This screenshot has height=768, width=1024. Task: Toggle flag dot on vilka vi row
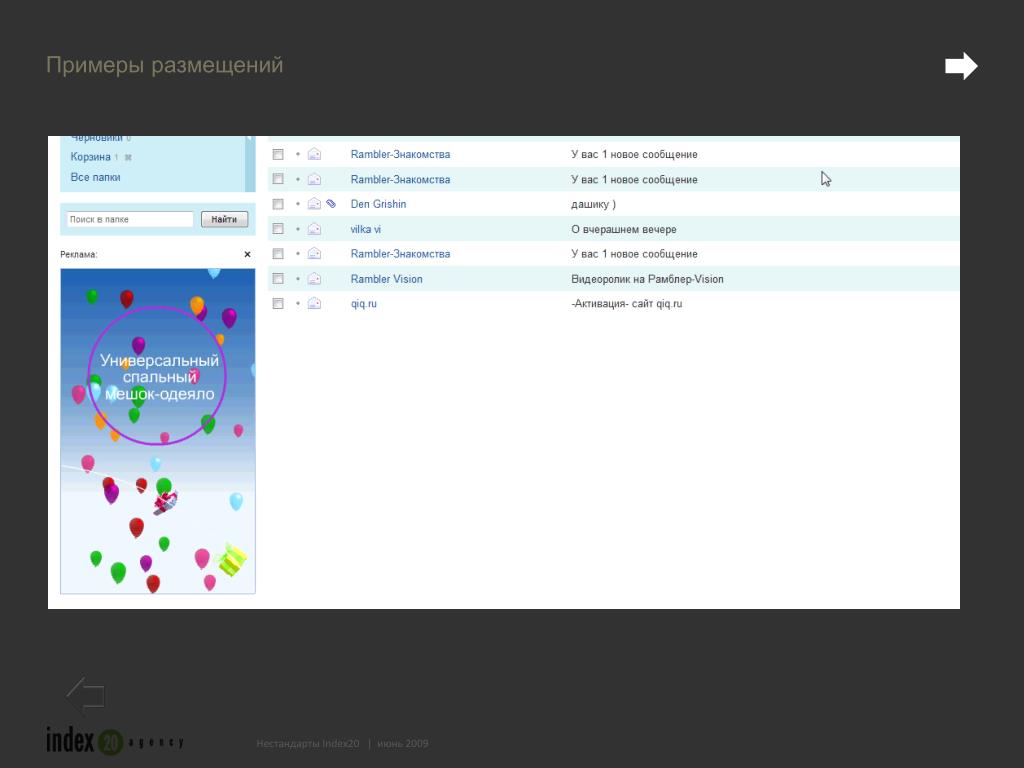[298, 229]
